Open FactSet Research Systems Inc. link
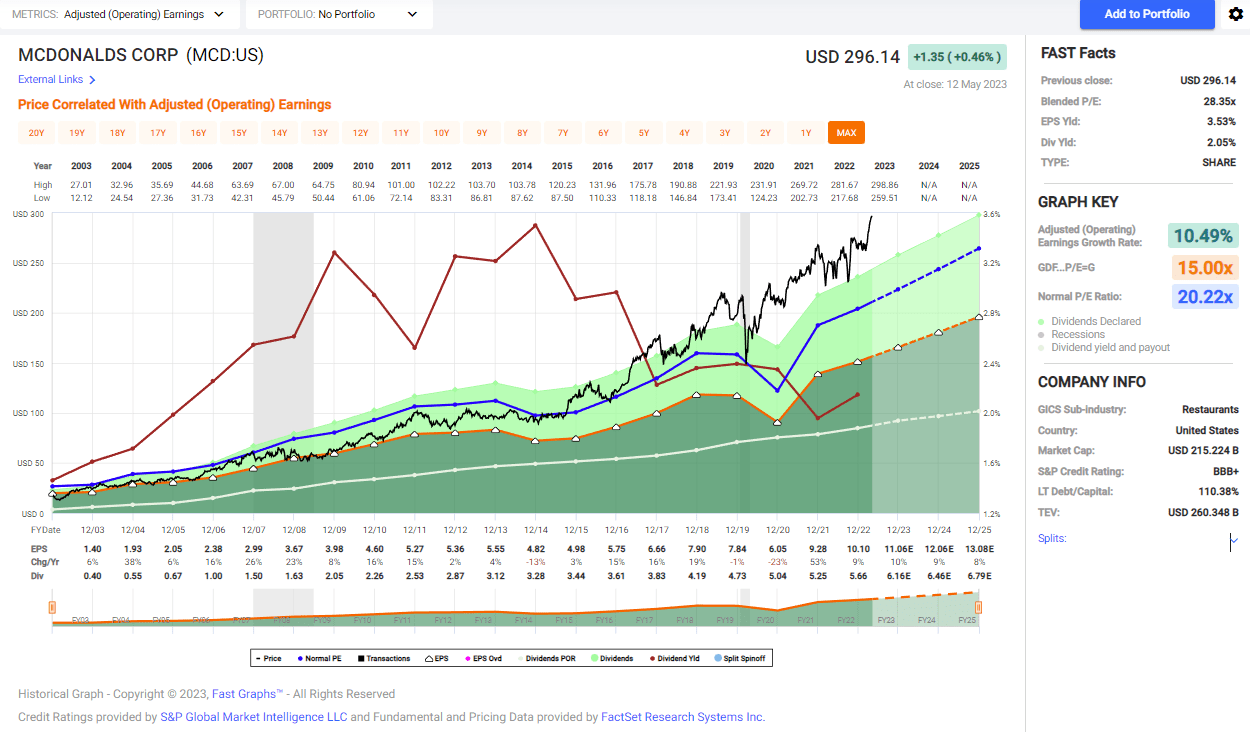The image size is (1250, 732). [683, 717]
